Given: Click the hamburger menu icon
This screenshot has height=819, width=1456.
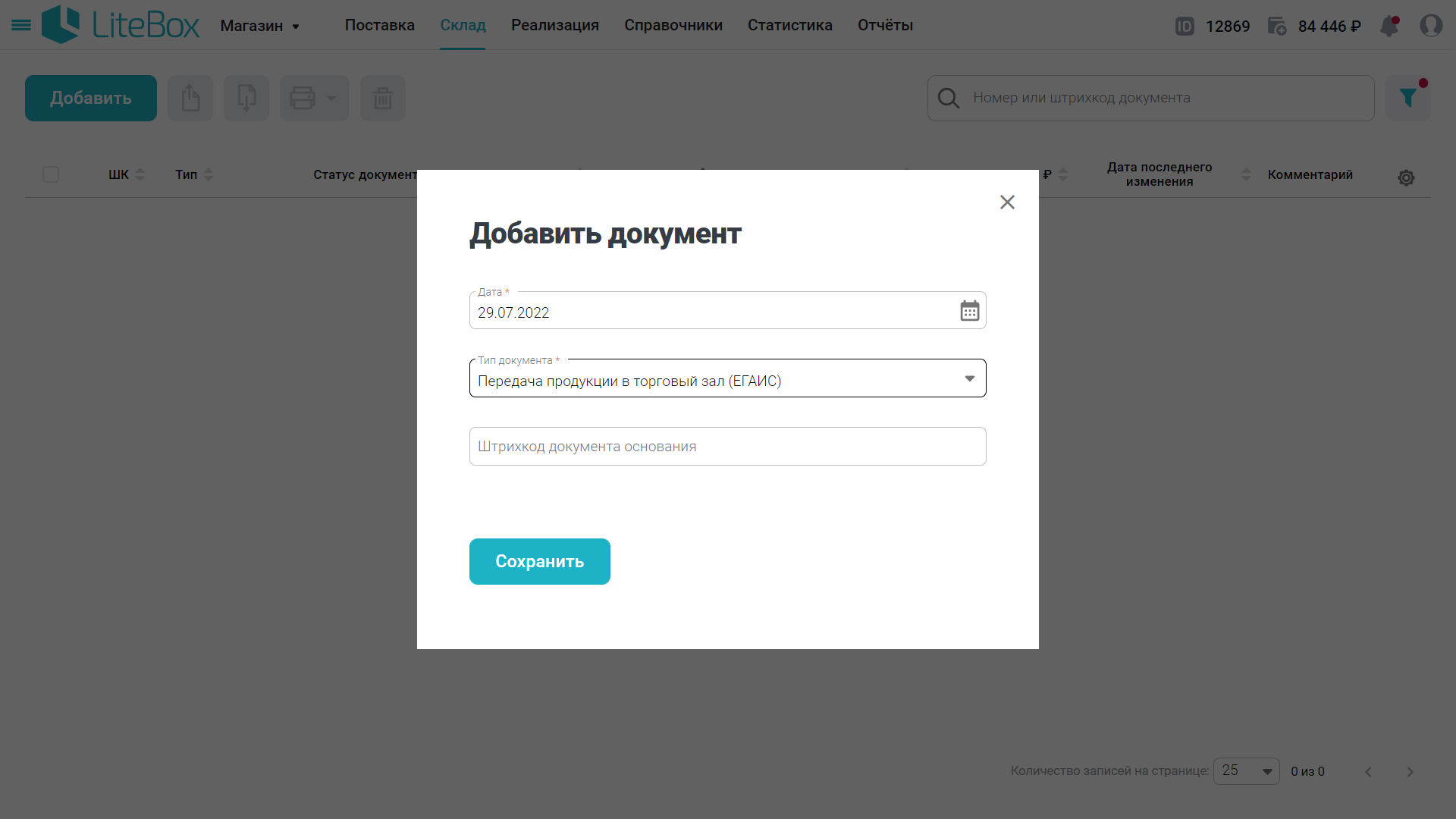Looking at the screenshot, I should coord(21,26).
